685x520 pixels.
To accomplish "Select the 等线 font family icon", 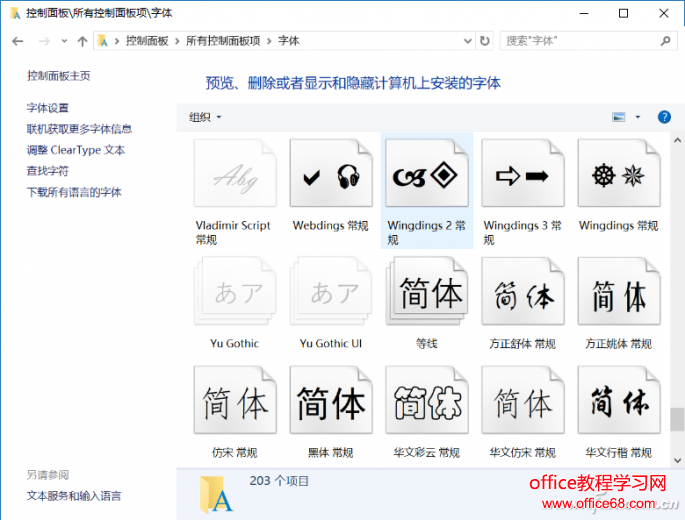I will tap(427, 291).
